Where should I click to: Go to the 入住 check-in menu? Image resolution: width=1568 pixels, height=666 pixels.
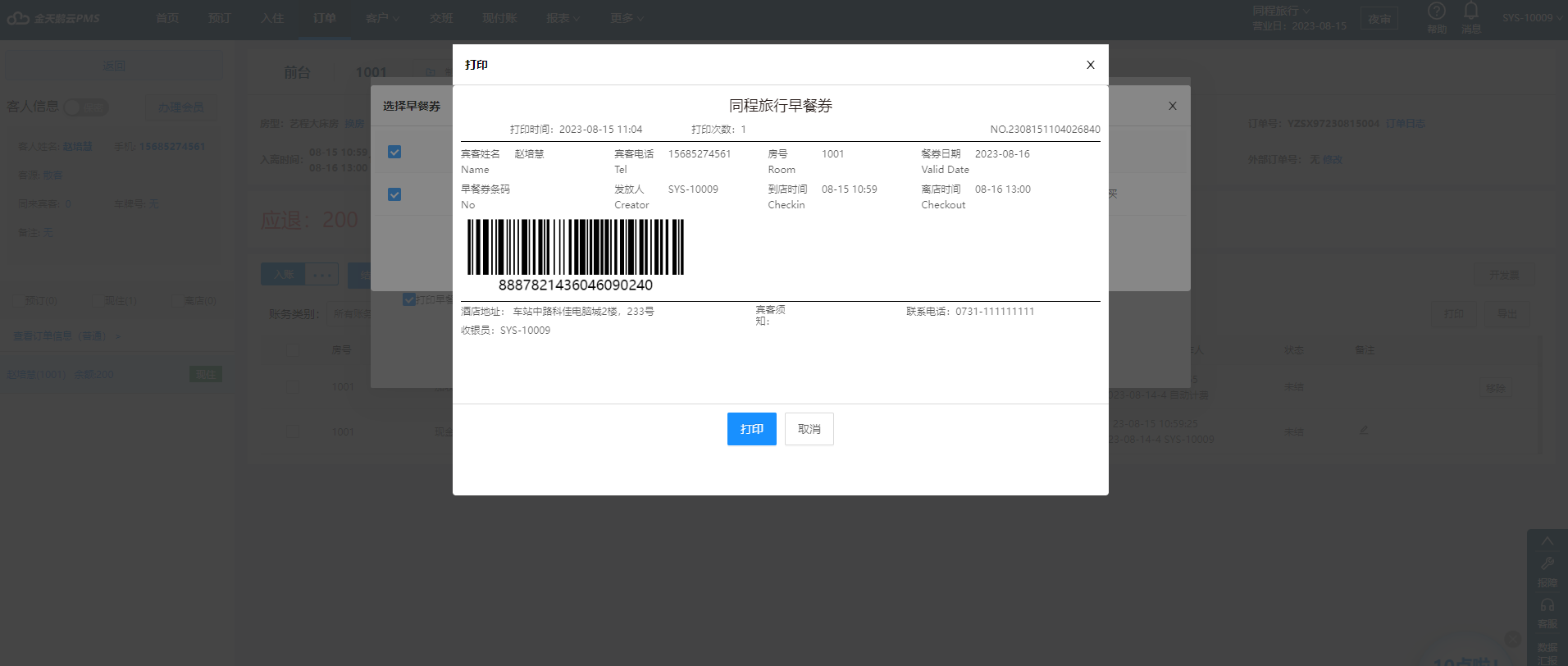click(272, 18)
